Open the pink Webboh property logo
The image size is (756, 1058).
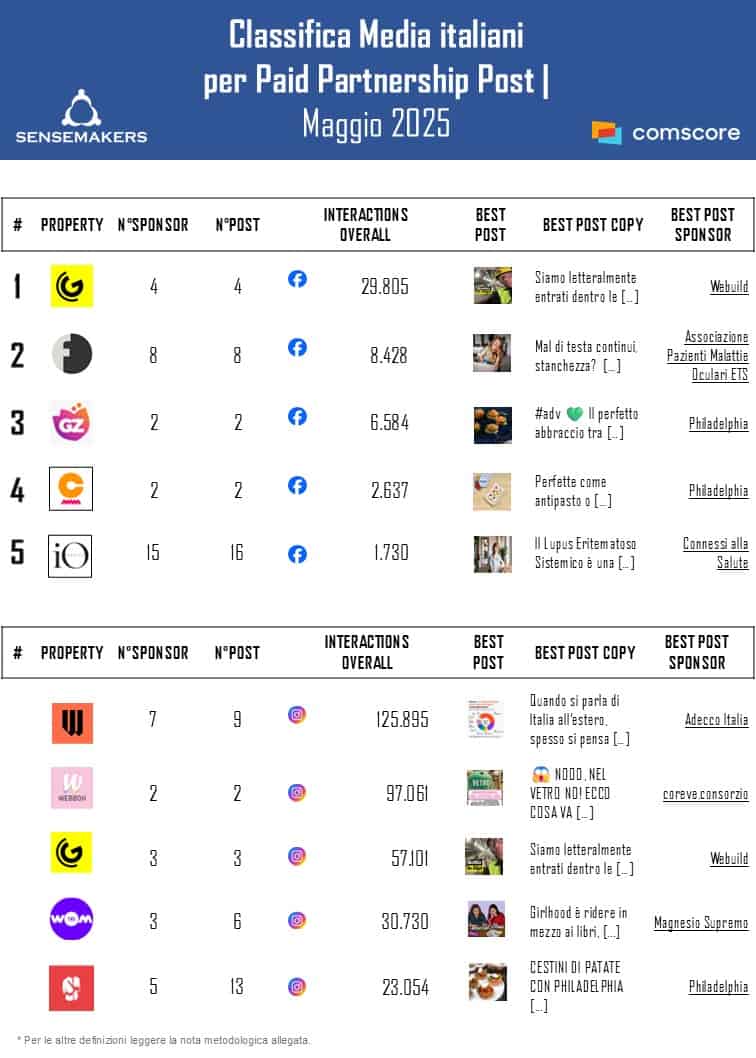click(72, 788)
